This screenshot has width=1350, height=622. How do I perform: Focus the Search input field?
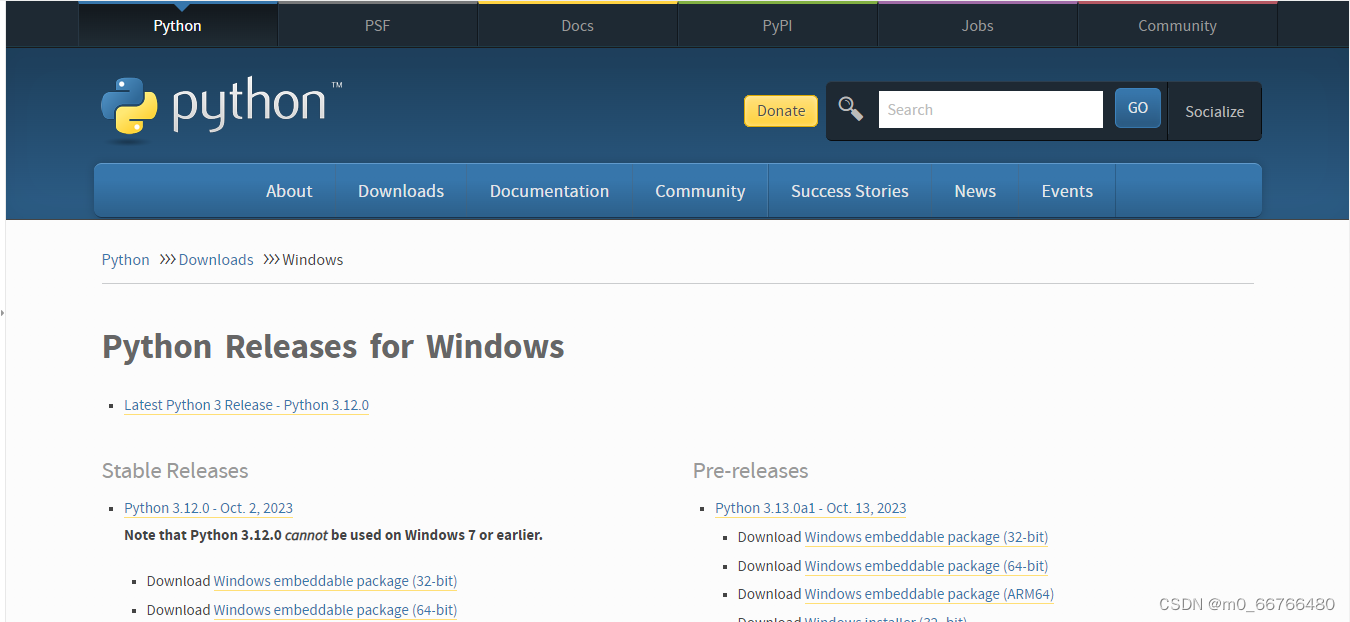990,110
